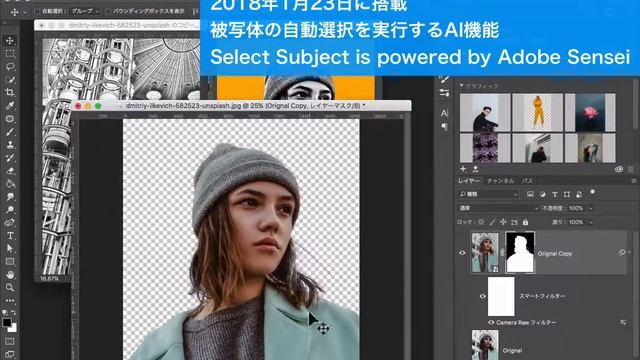640x360 pixels.
Task: Select the yellow figure library graphic
Action: click(x=537, y=112)
